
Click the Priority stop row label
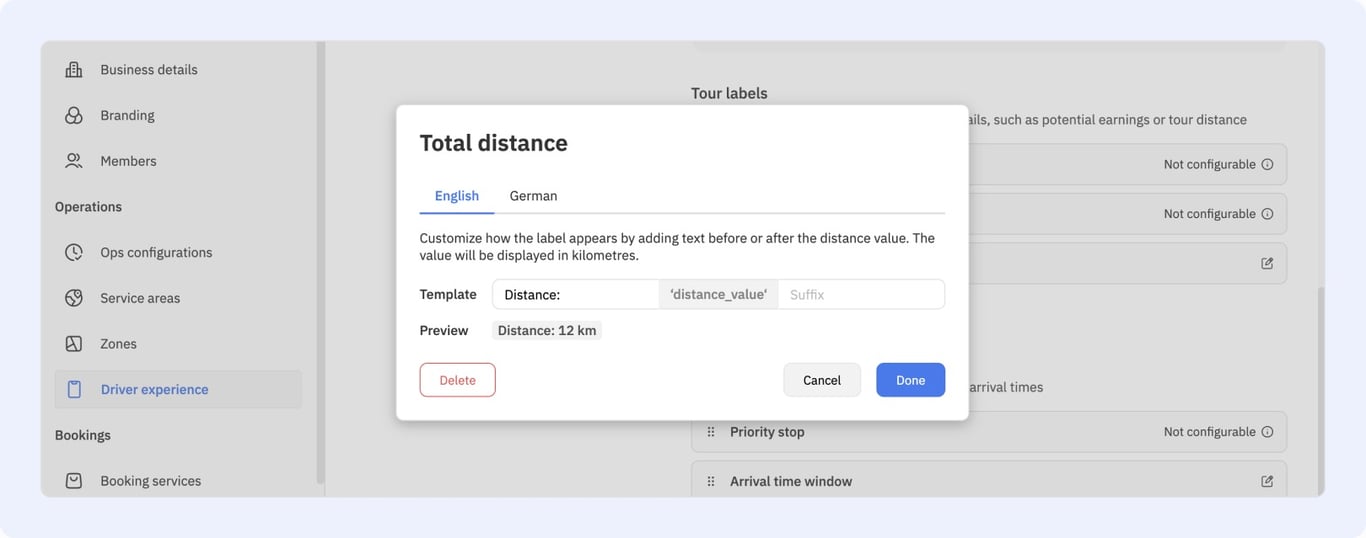point(767,432)
